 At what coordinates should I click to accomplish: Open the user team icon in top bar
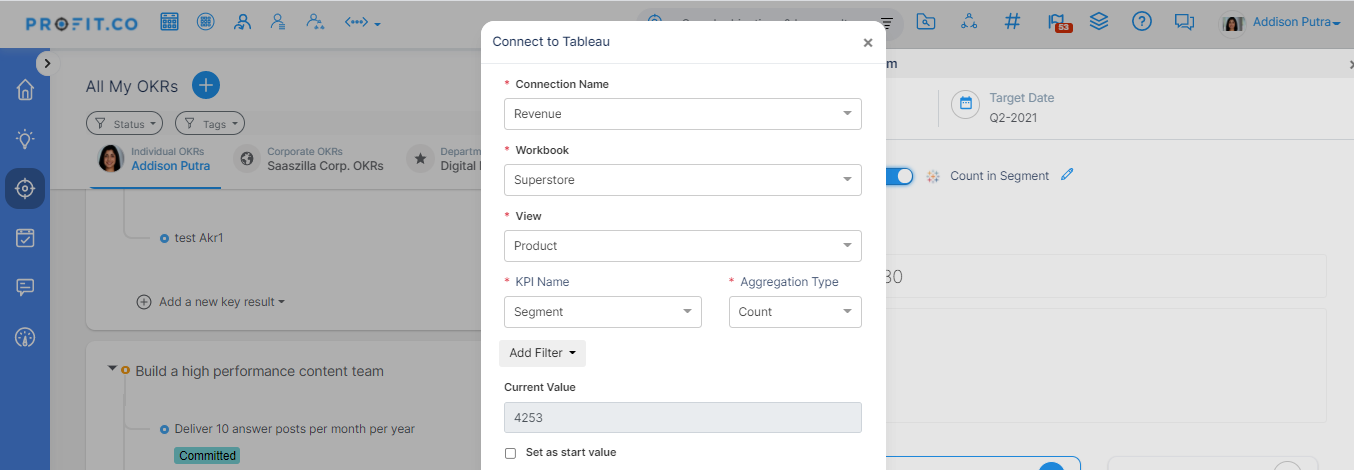tap(315, 22)
